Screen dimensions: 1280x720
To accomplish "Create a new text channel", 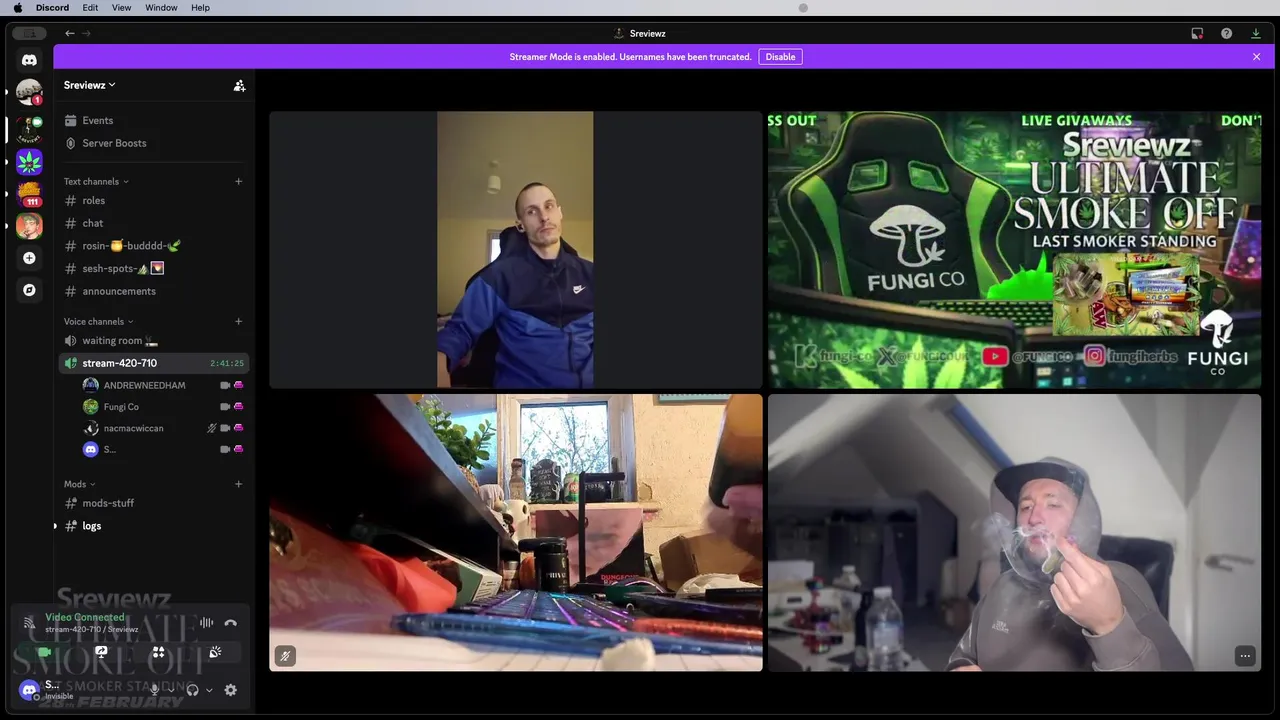I will [x=238, y=181].
